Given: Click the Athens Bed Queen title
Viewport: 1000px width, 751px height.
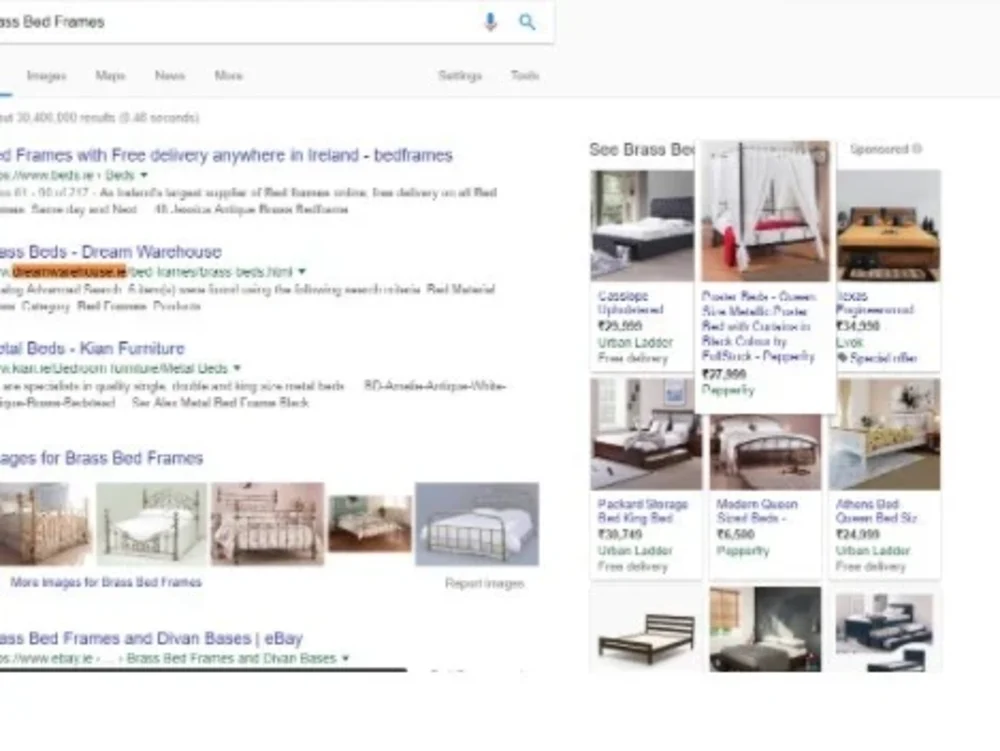Looking at the screenshot, I should pos(876,511).
